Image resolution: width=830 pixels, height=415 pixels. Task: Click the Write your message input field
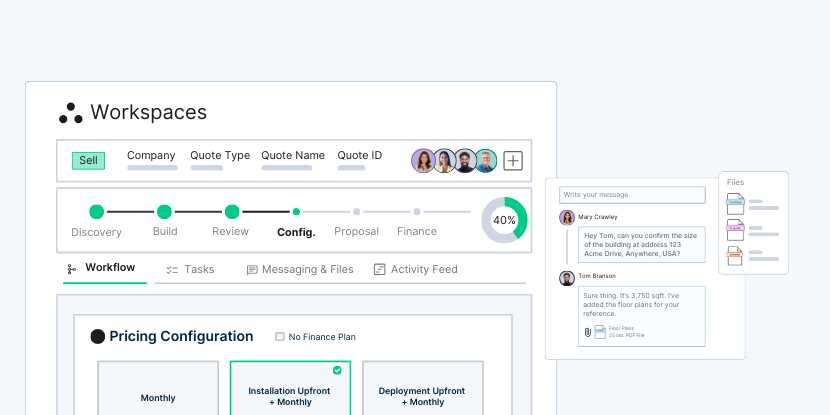634,194
